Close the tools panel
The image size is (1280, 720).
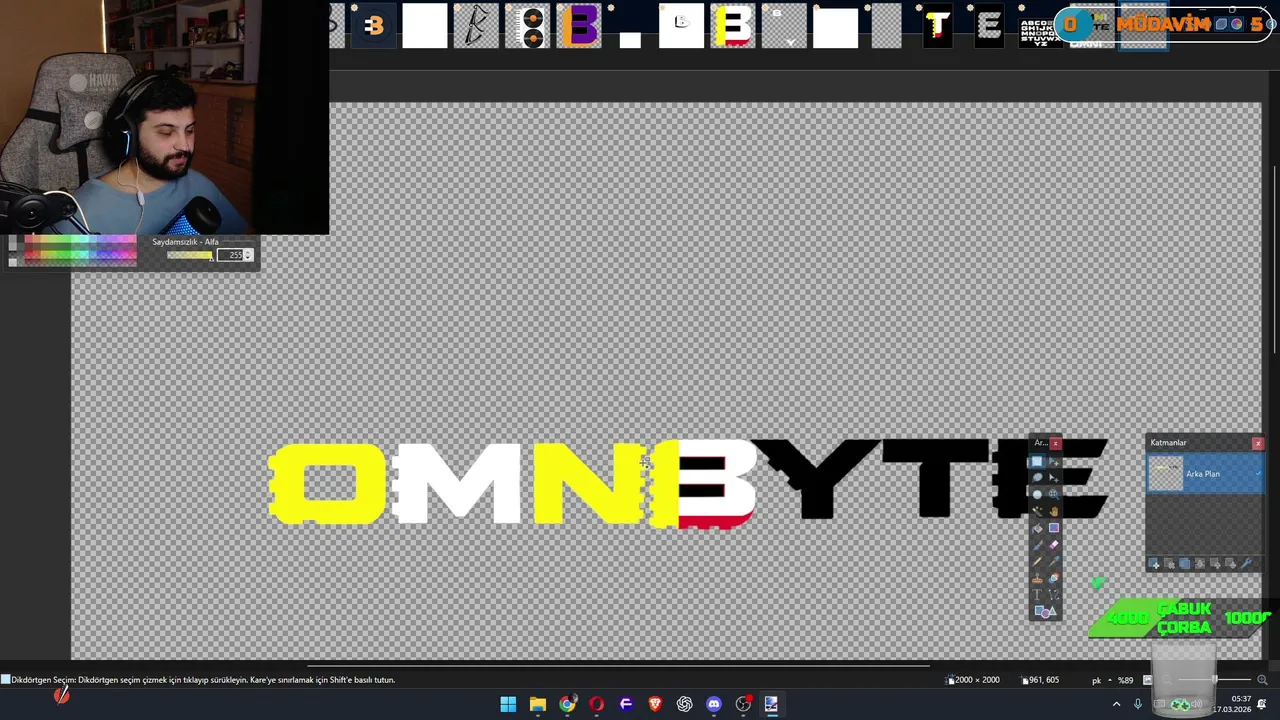tap(1055, 443)
